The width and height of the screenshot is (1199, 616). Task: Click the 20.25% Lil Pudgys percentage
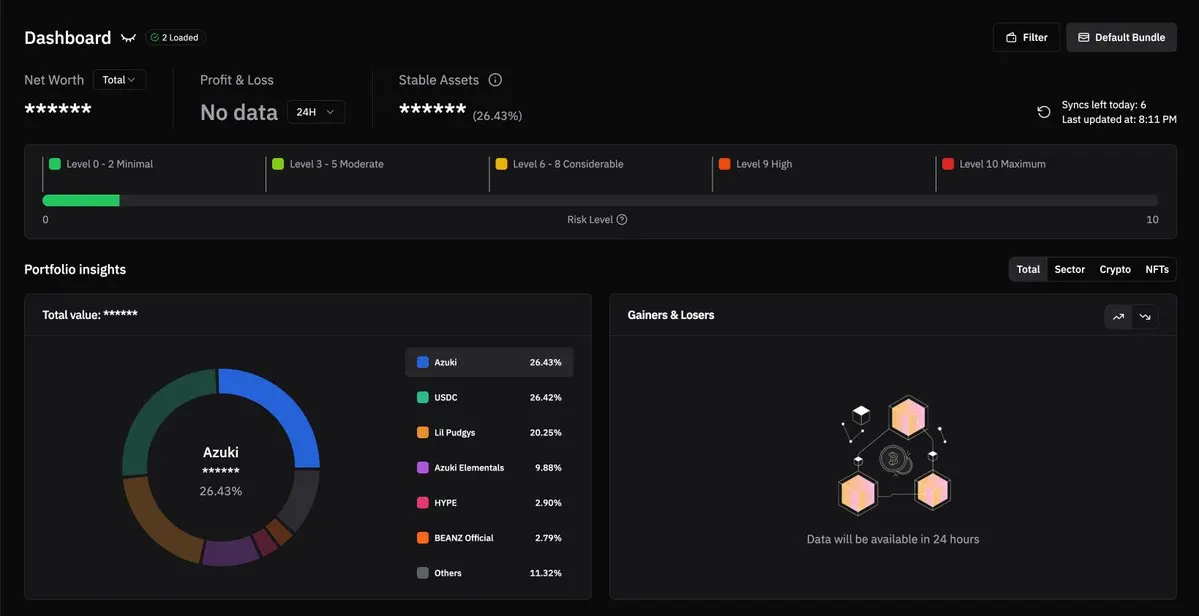point(545,433)
